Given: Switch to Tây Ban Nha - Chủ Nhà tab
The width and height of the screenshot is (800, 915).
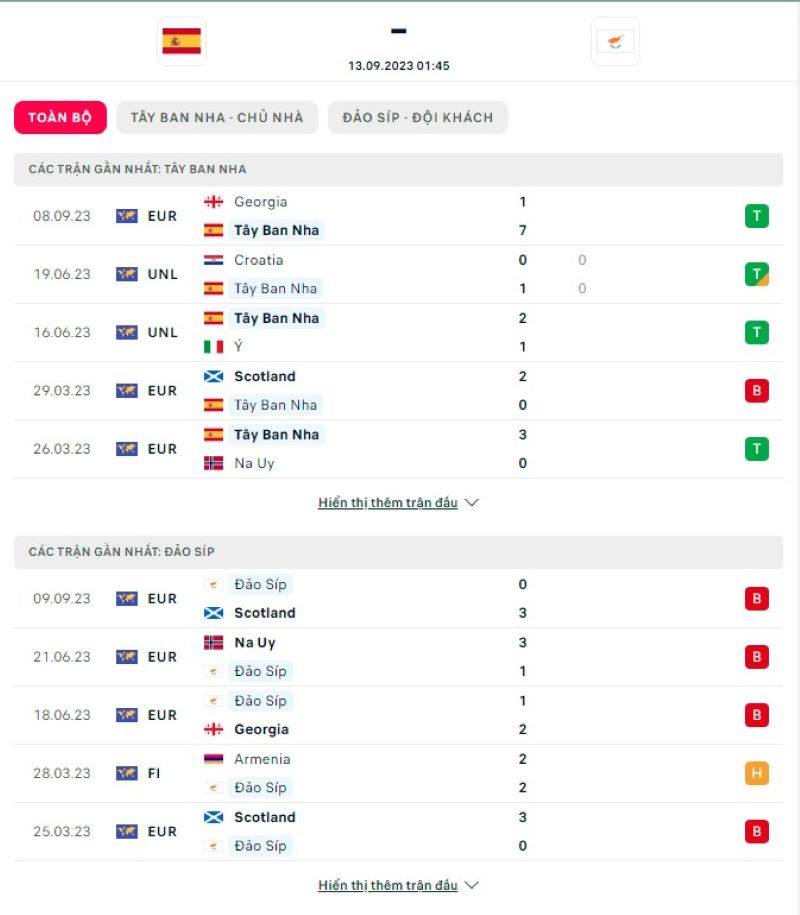Looking at the screenshot, I should 217,117.
